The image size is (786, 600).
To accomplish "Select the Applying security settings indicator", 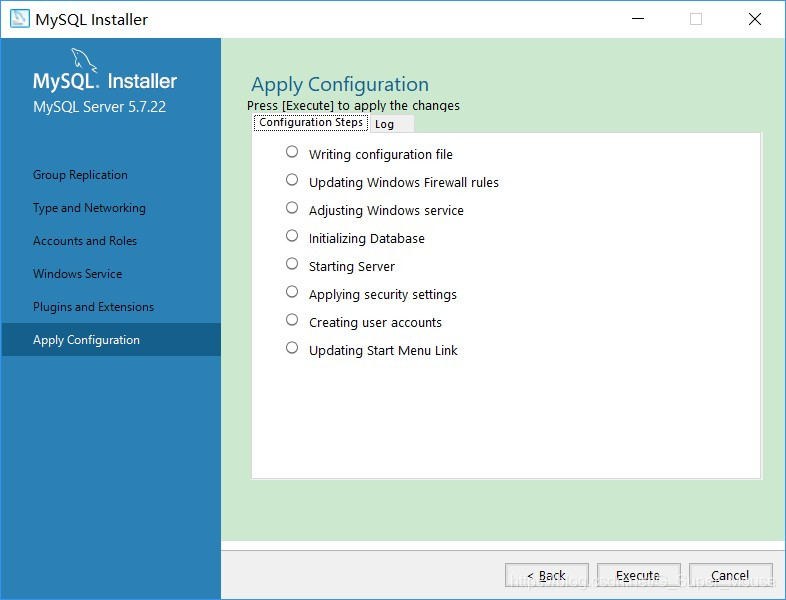I will click(292, 292).
